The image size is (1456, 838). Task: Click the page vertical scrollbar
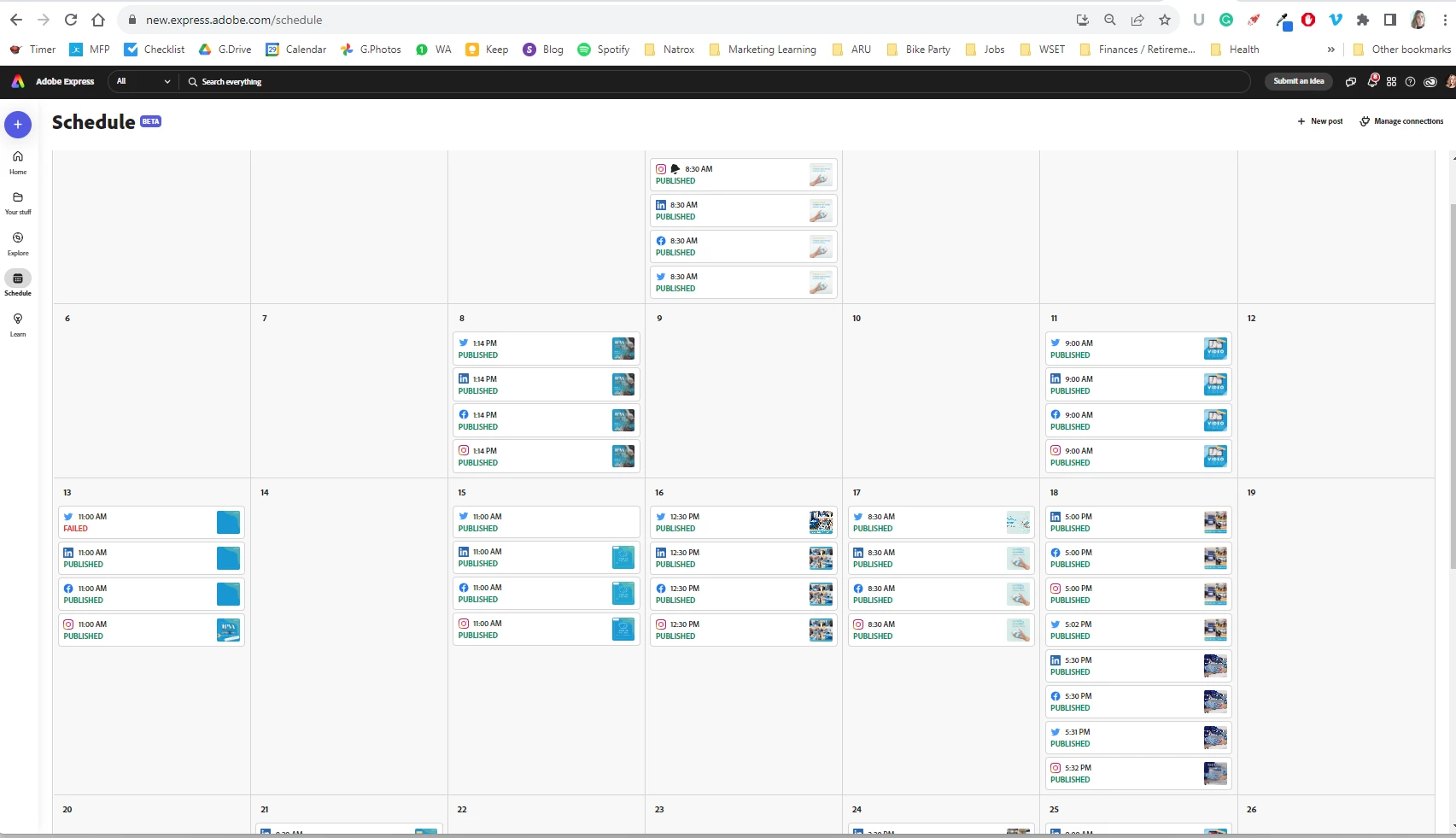[1453, 386]
